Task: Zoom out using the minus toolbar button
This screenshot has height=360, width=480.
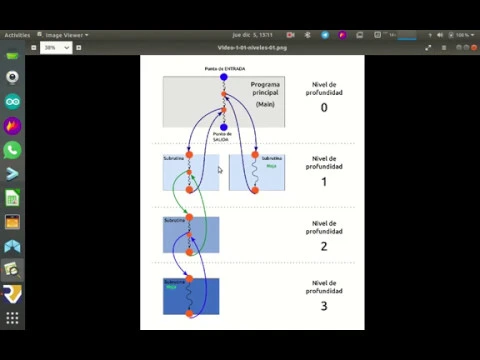Action: click(x=34, y=48)
